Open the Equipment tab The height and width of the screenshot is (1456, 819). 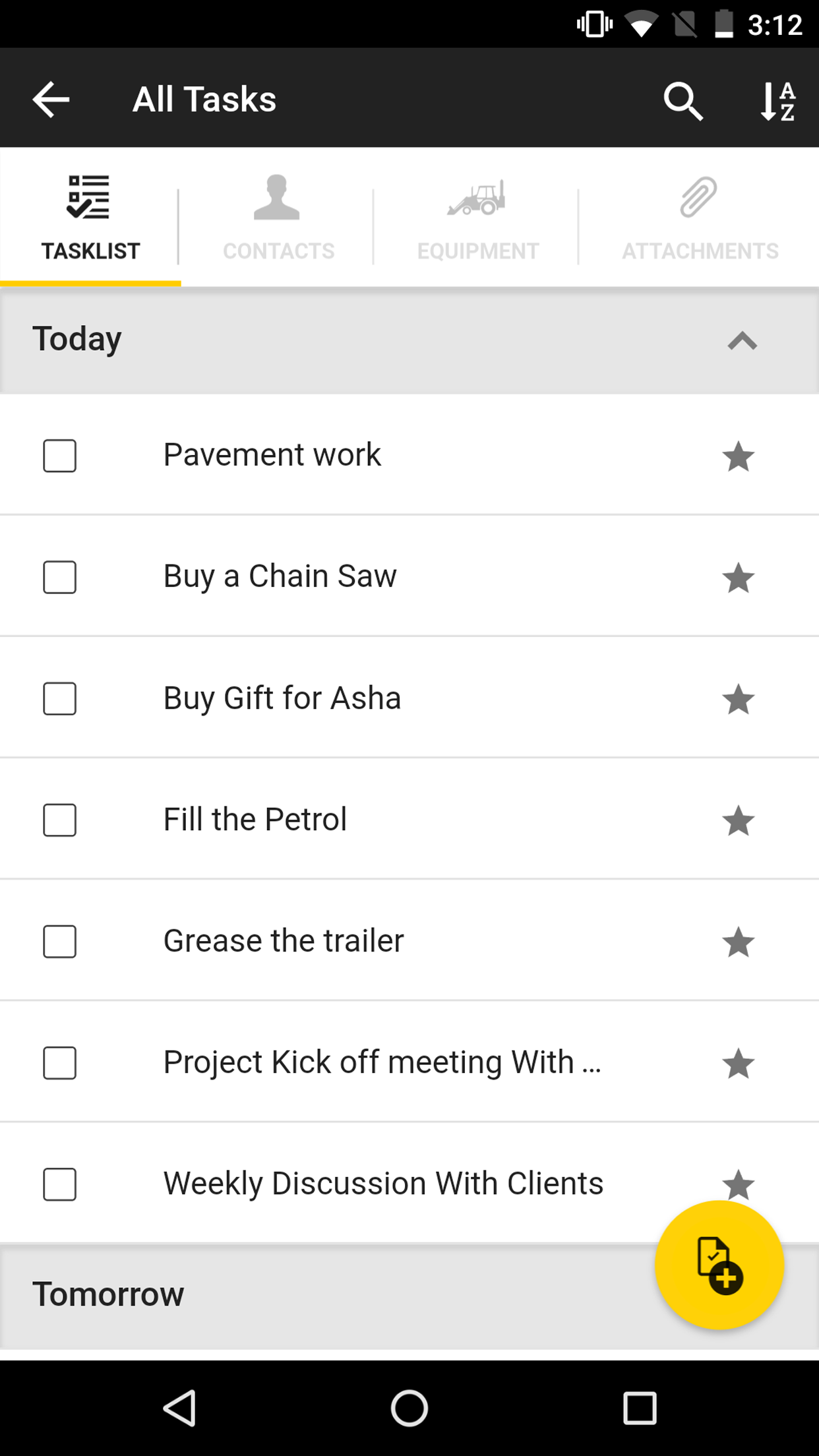click(x=477, y=218)
